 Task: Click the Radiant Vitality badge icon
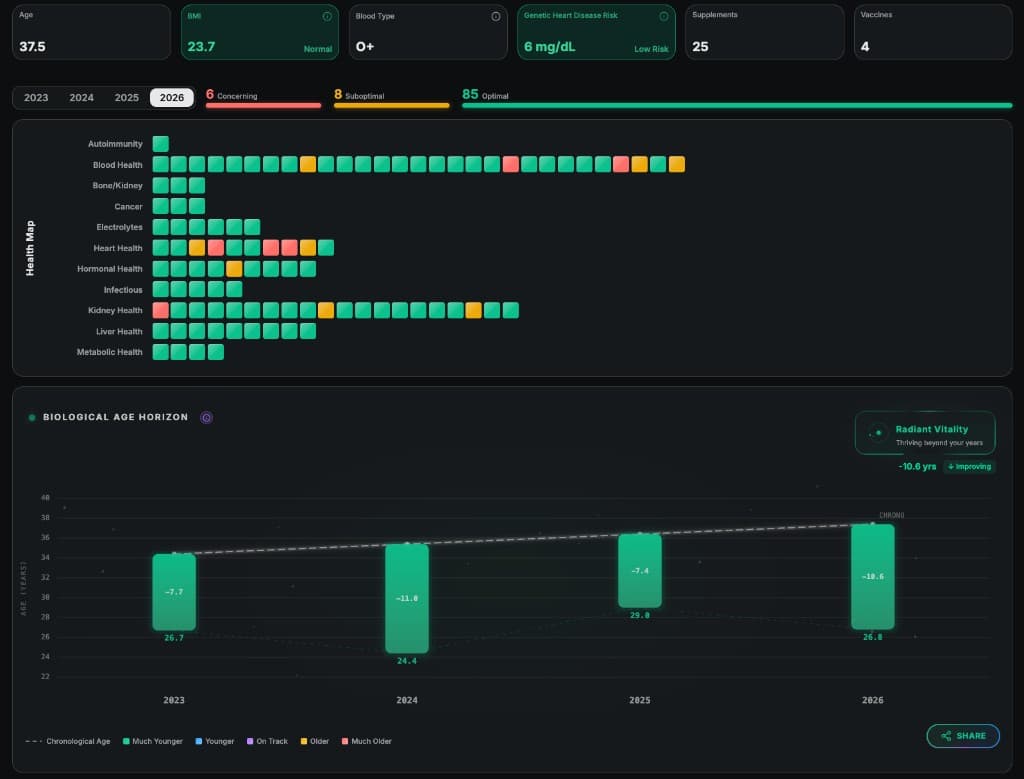(x=878, y=433)
